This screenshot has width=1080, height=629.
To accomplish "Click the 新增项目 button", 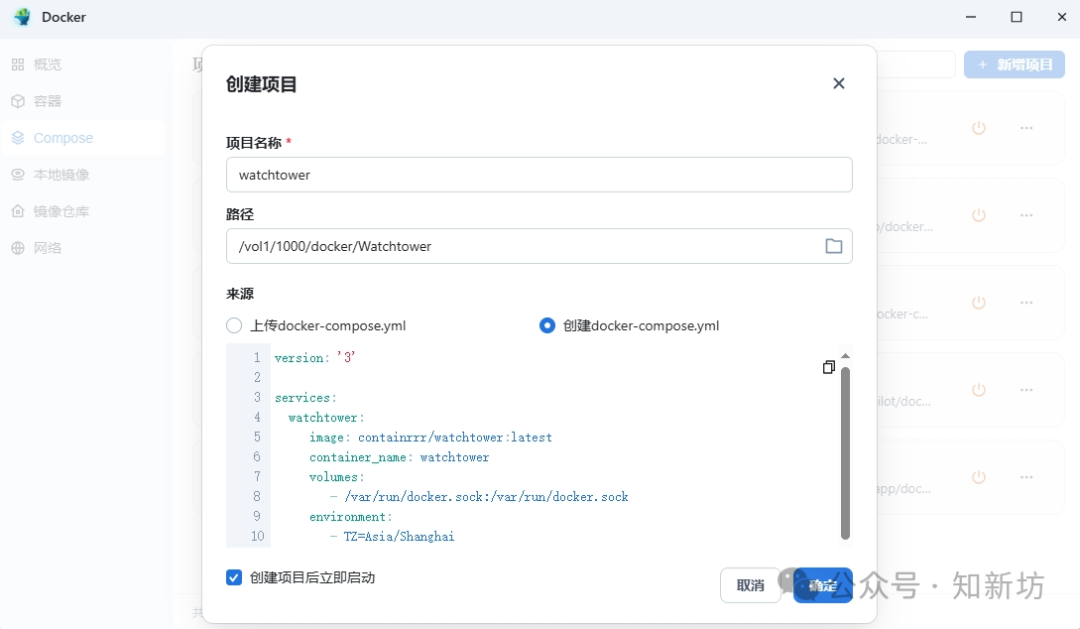I will (1014, 65).
